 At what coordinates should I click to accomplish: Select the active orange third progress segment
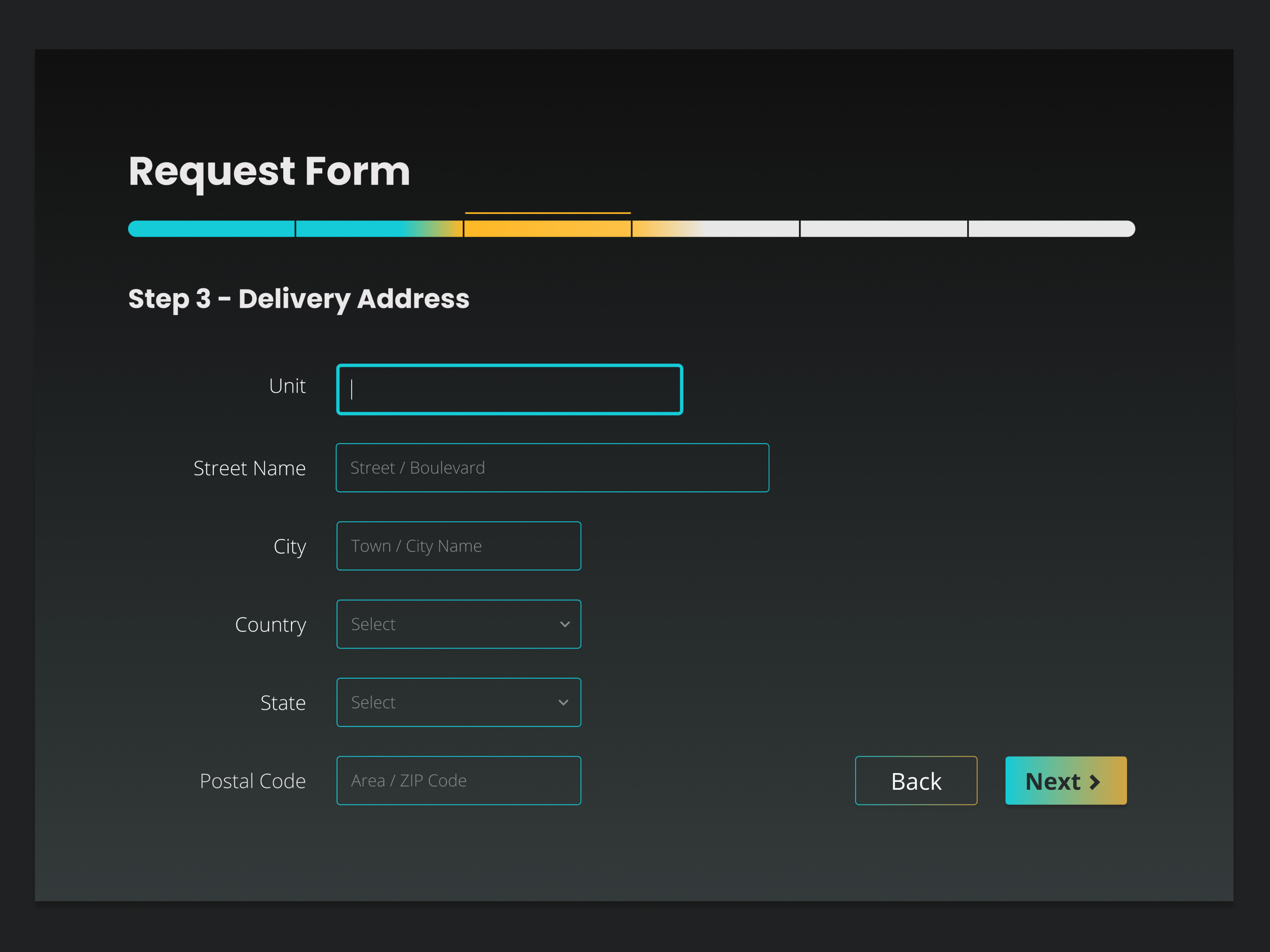tap(547, 228)
